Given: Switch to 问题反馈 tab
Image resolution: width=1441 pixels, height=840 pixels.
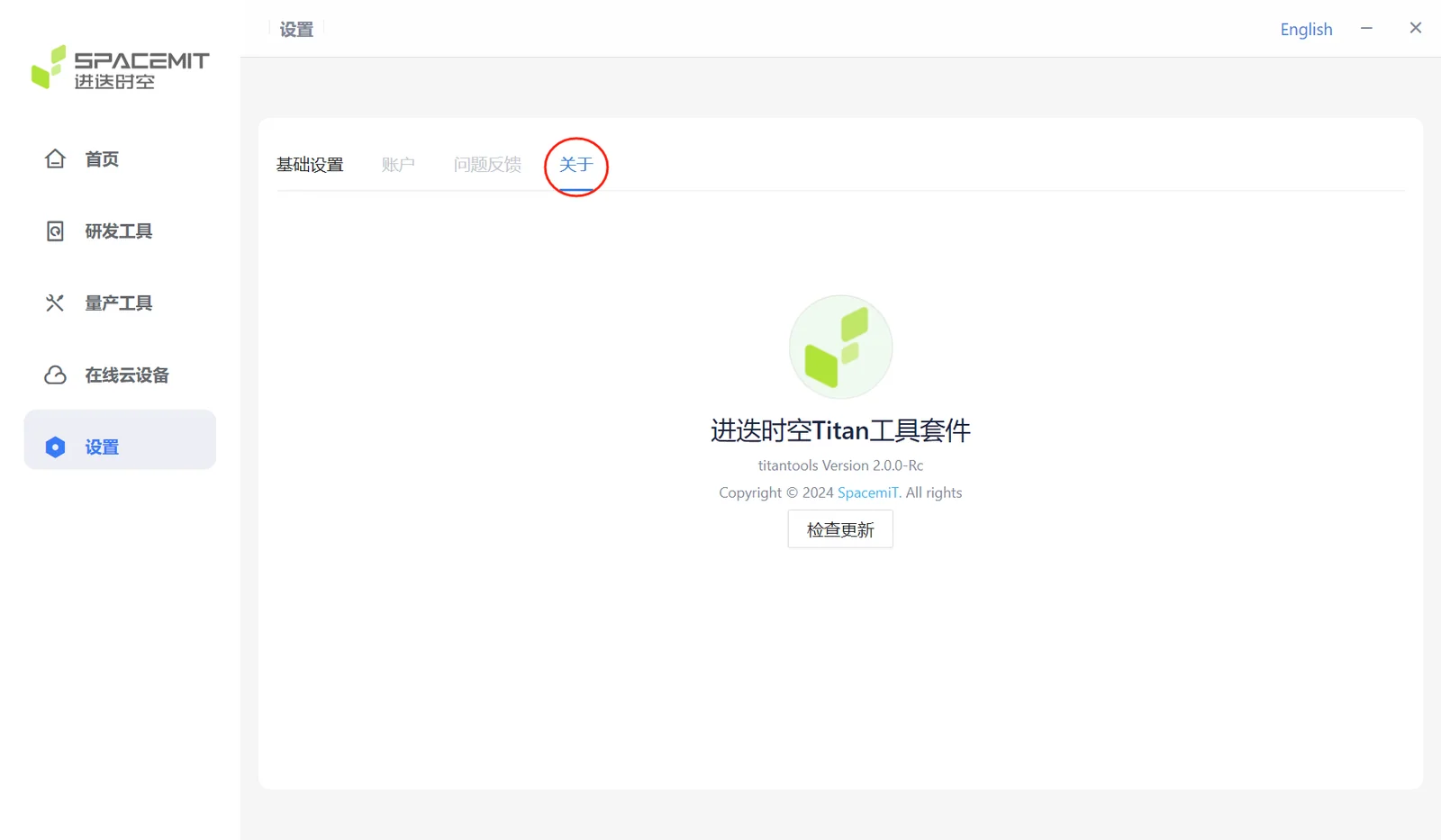Looking at the screenshot, I should (487, 165).
